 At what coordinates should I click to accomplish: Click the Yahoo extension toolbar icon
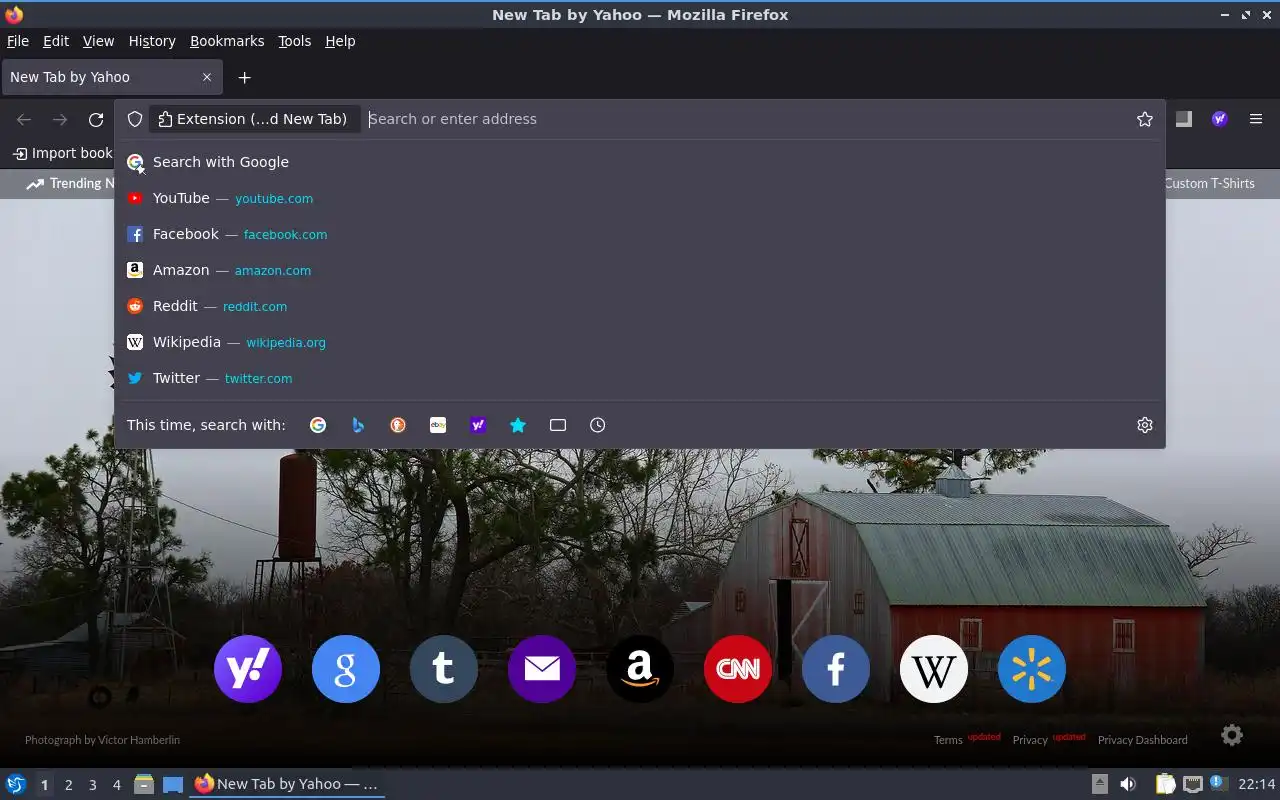[1220, 119]
